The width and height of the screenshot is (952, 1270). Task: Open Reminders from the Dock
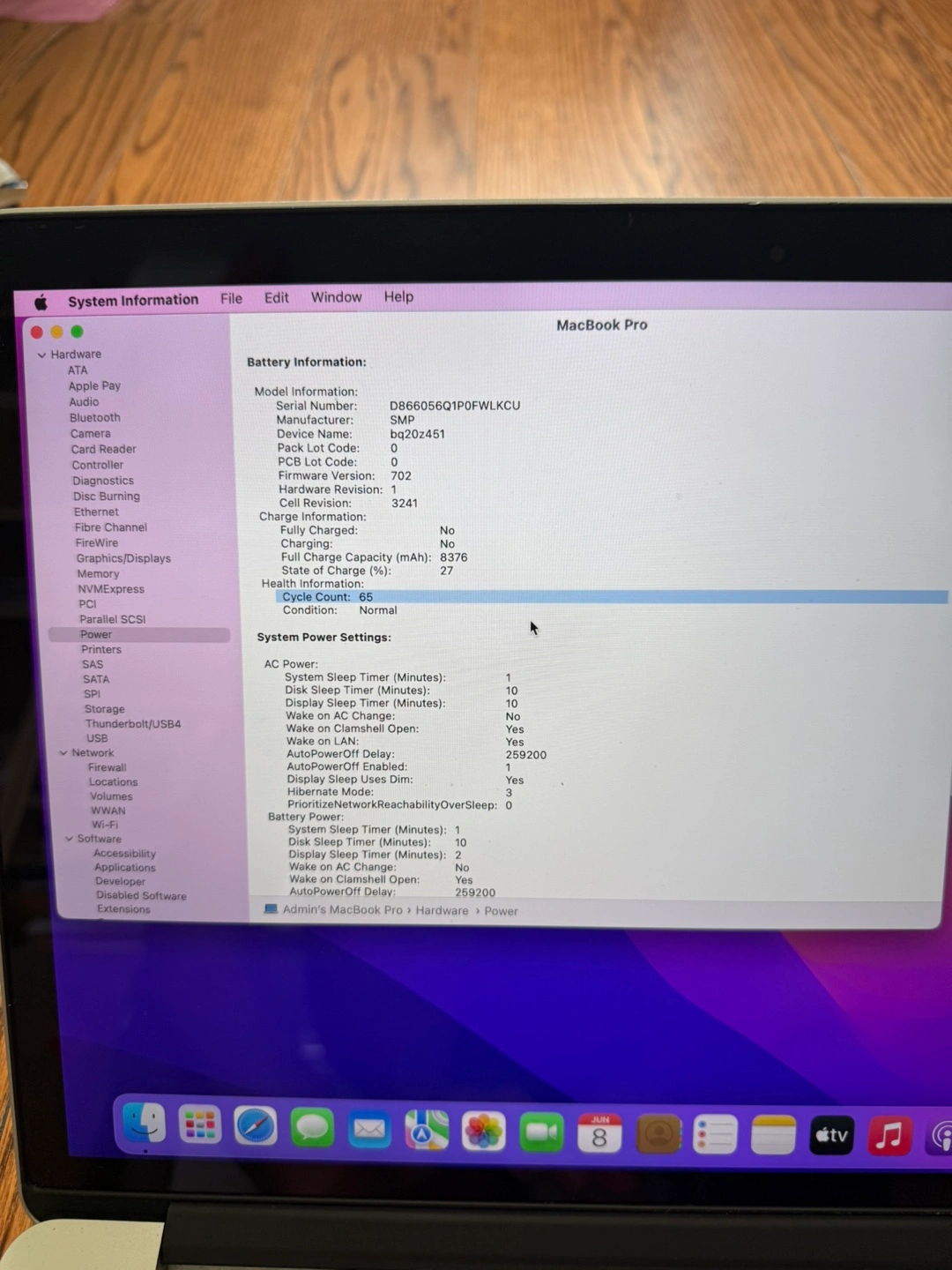click(715, 1135)
